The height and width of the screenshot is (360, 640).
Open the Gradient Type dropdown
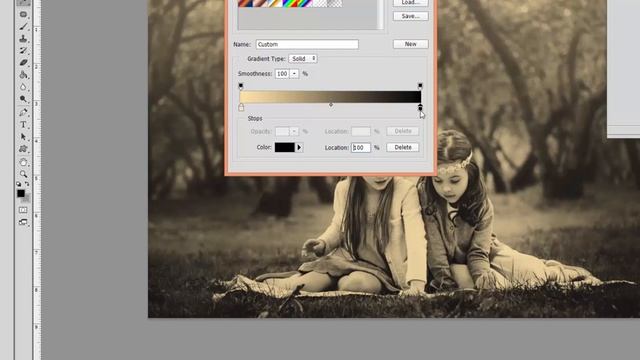click(x=303, y=59)
